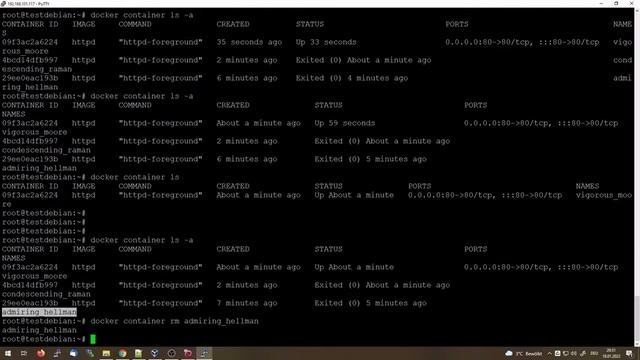Open the VirtualBox cube icon in the taskbar
Image resolution: width=640 pixels, height=360 pixels.
point(155,353)
